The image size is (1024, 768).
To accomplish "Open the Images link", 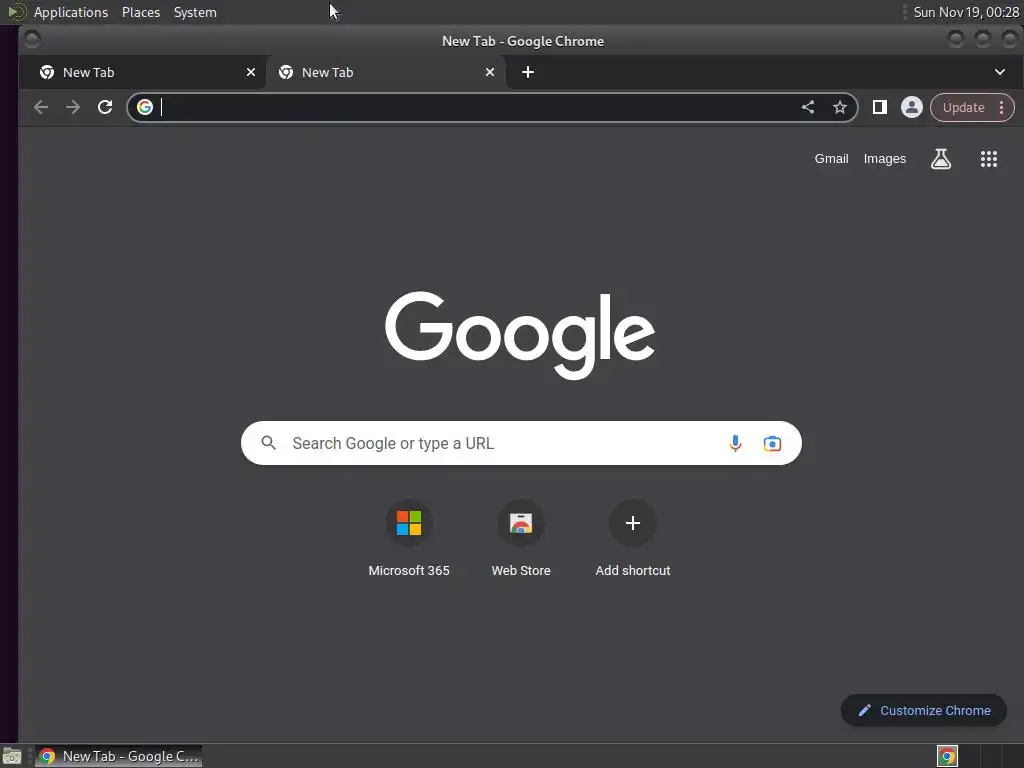I will coord(885,159).
